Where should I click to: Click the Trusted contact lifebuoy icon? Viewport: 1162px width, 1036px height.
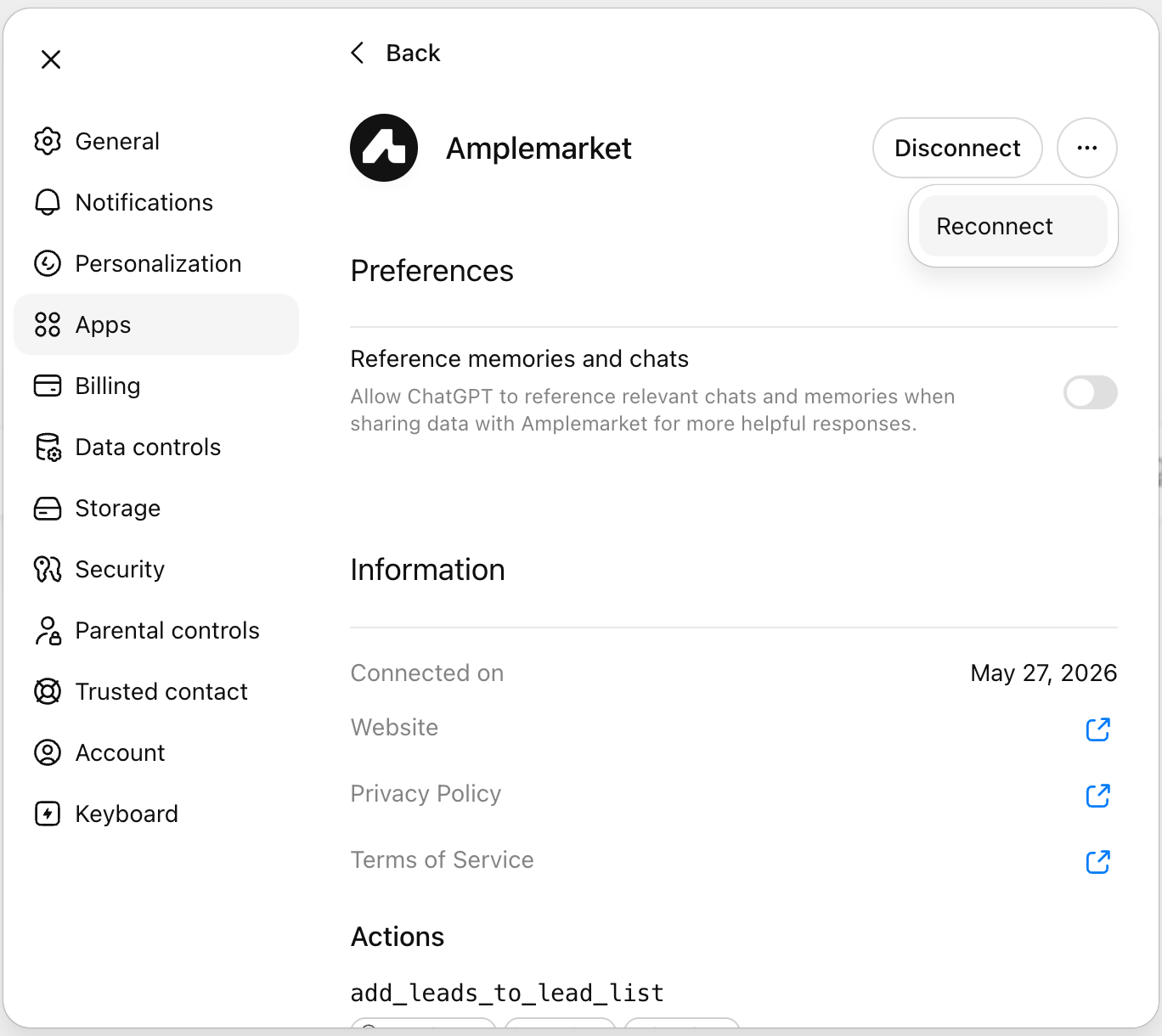point(48,691)
